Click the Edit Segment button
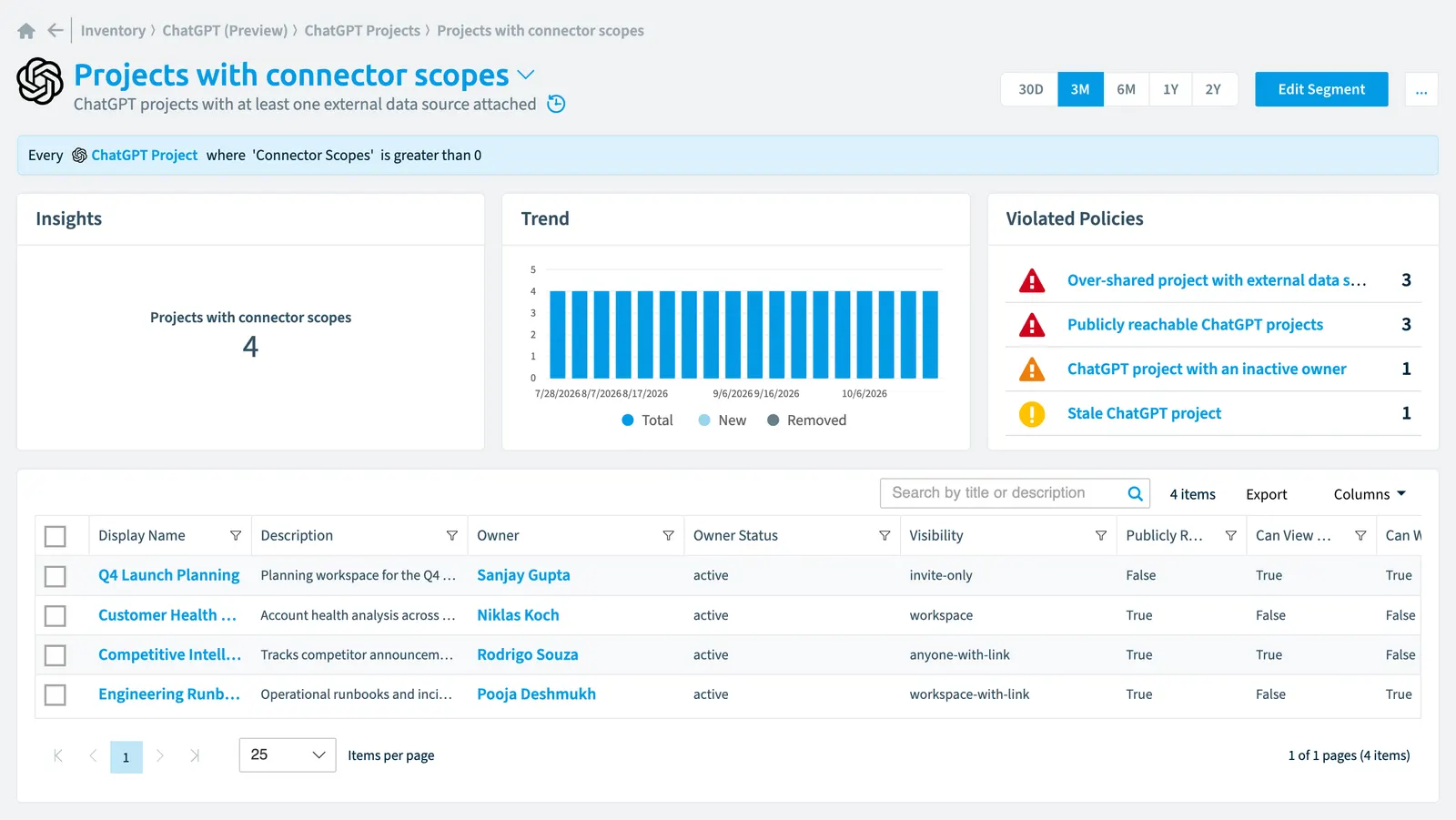 point(1321,89)
